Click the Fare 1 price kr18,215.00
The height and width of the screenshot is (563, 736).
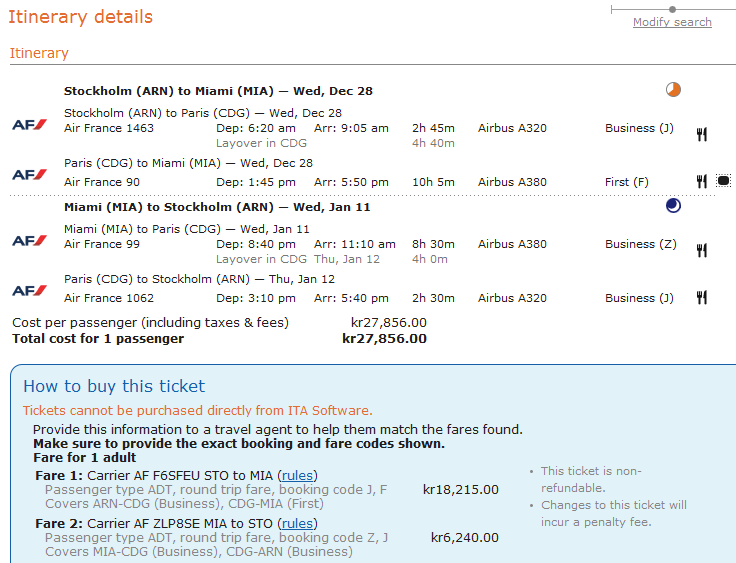pos(460,489)
